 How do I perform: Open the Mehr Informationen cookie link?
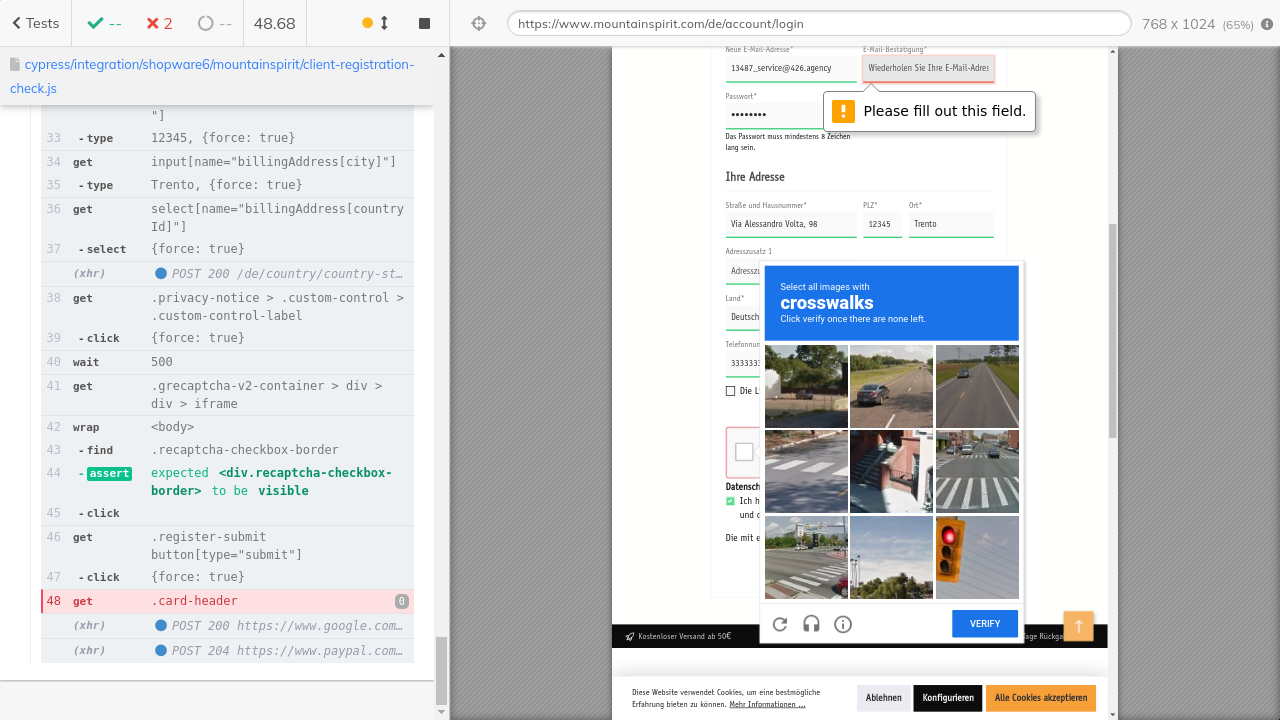pyautogui.click(x=767, y=705)
